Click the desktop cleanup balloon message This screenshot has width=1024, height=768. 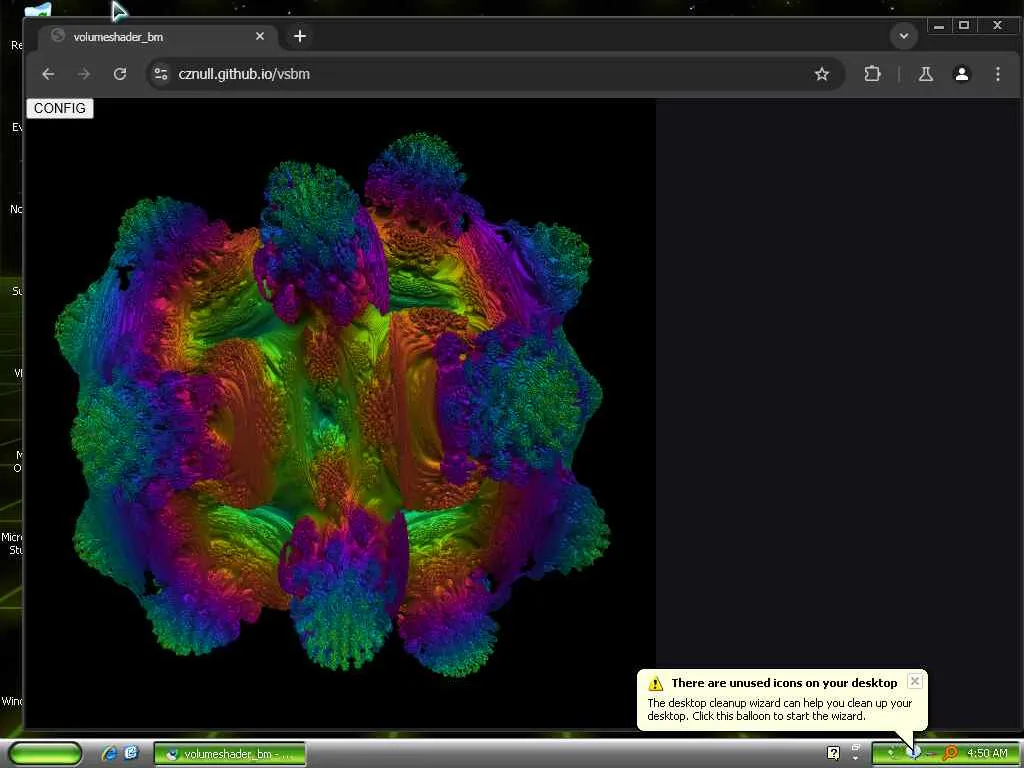point(779,710)
